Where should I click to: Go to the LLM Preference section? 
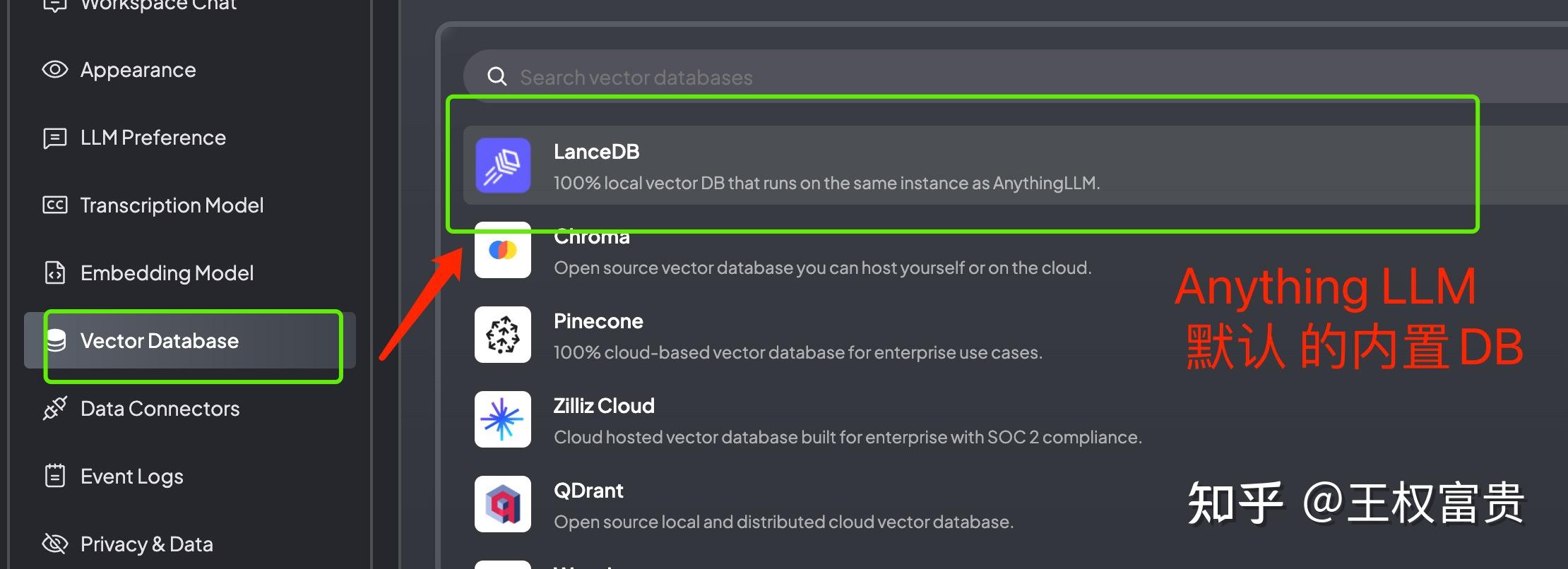[x=153, y=138]
